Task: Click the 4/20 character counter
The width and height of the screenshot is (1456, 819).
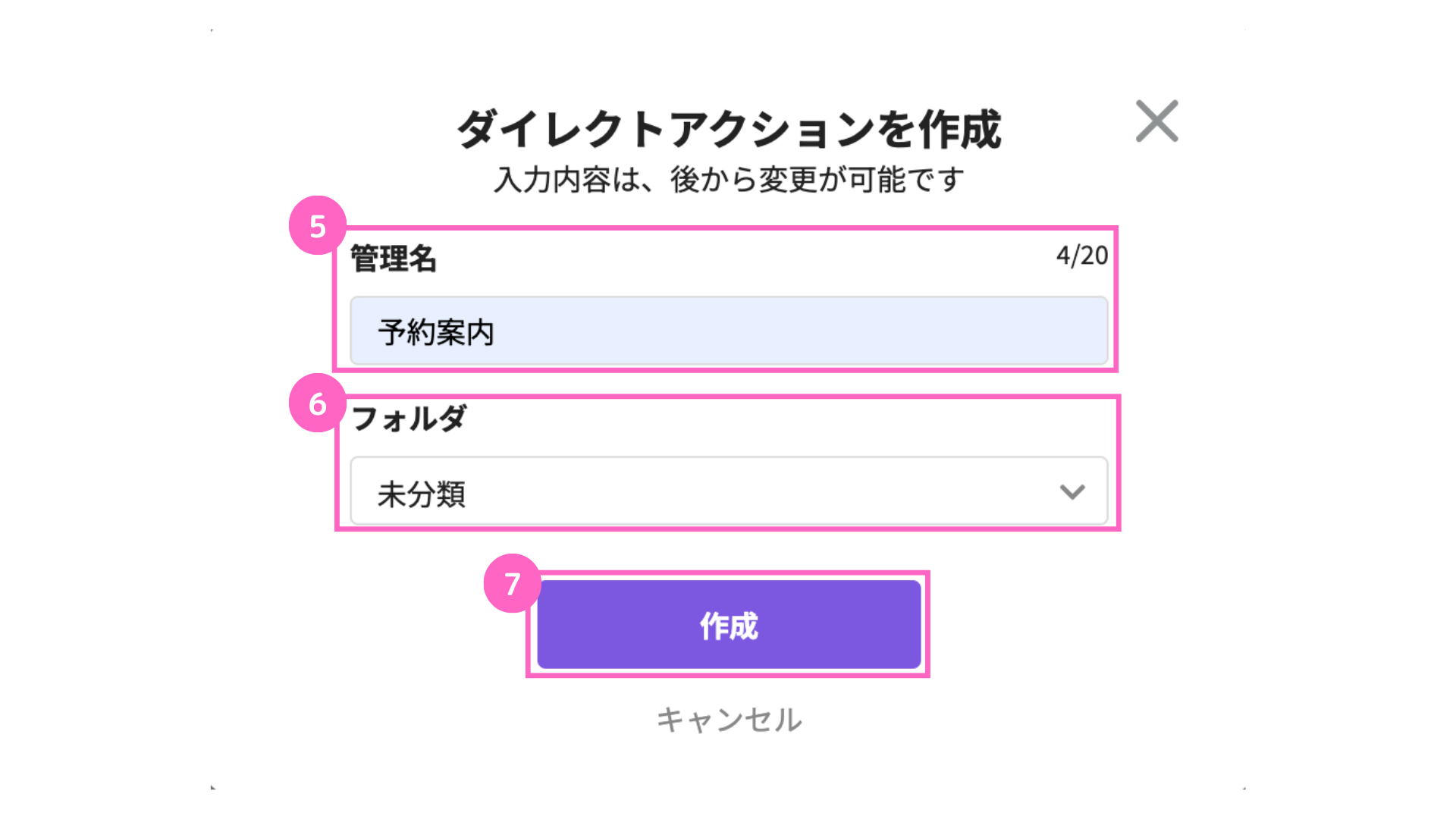Action: (1082, 256)
